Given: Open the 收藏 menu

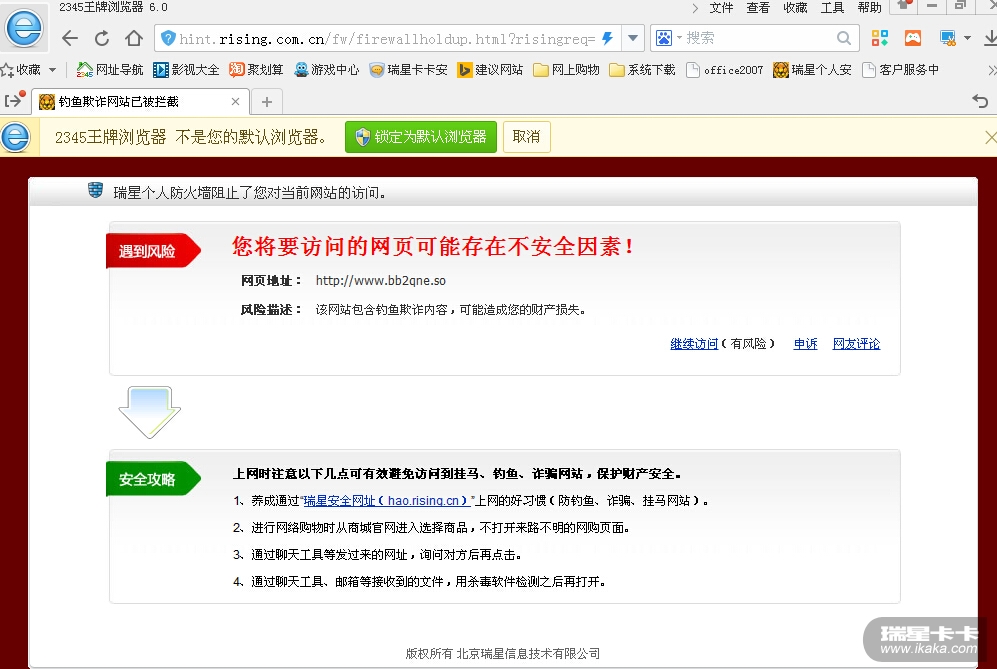Looking at the screenshot, I should 795,8.
